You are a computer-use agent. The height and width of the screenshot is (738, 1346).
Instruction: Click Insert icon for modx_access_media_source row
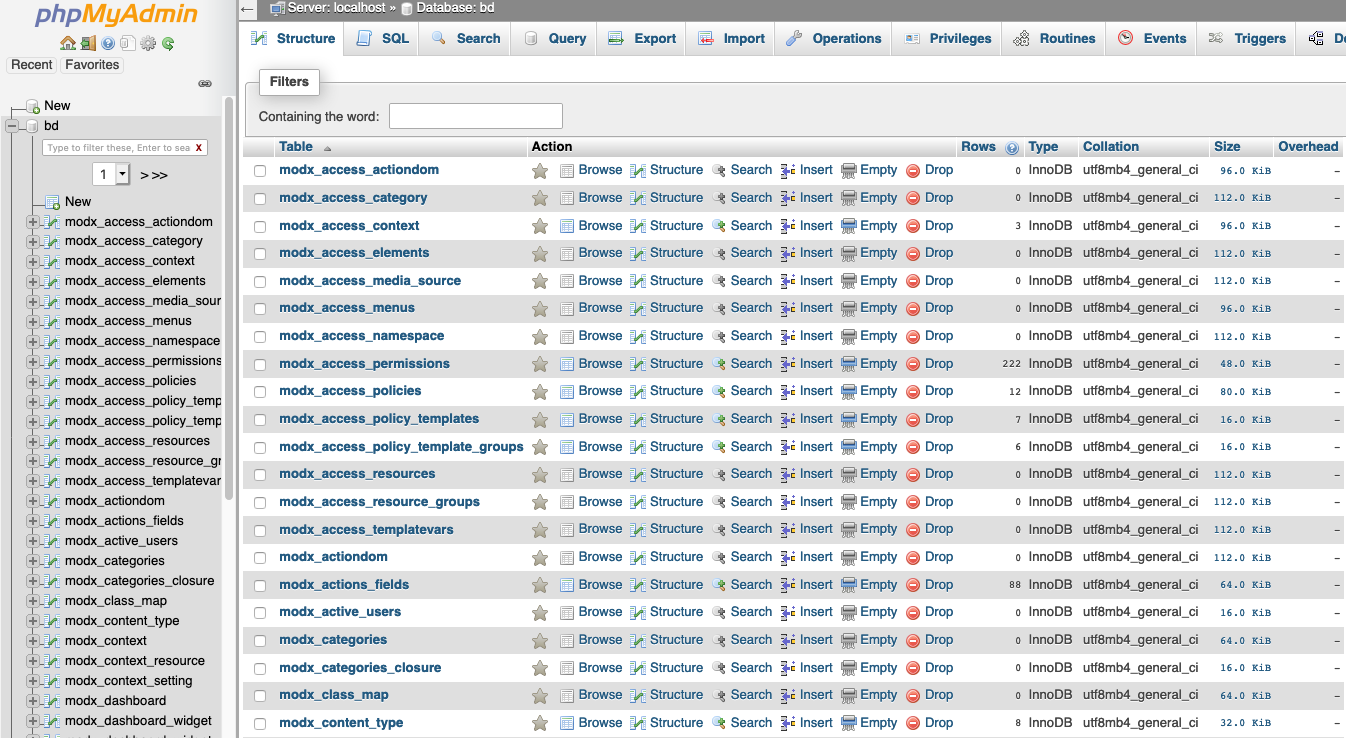tap(788, 281)
